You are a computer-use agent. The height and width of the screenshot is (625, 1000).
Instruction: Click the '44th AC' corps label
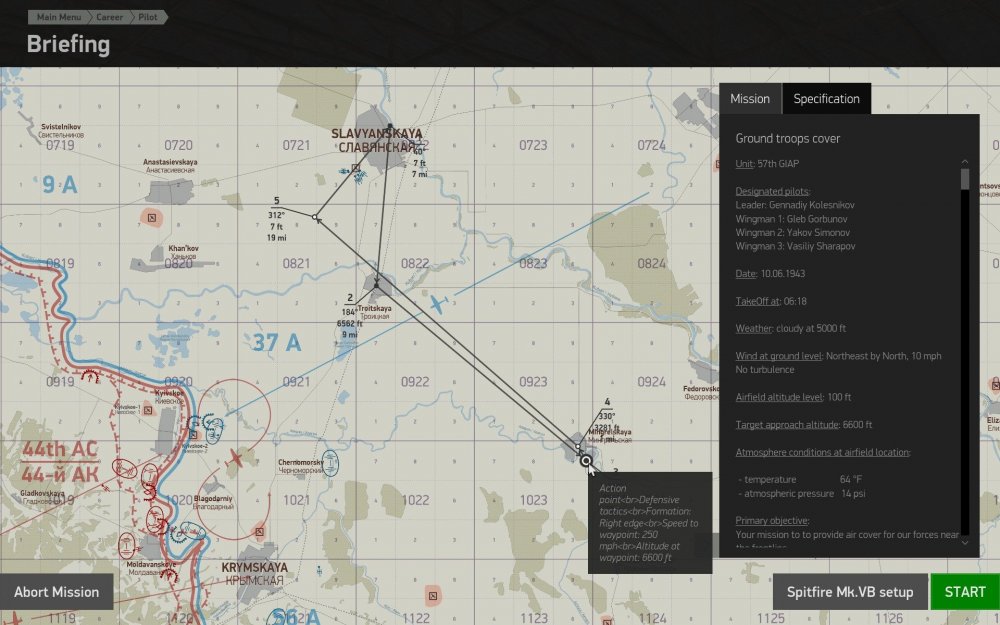[60, 449]
